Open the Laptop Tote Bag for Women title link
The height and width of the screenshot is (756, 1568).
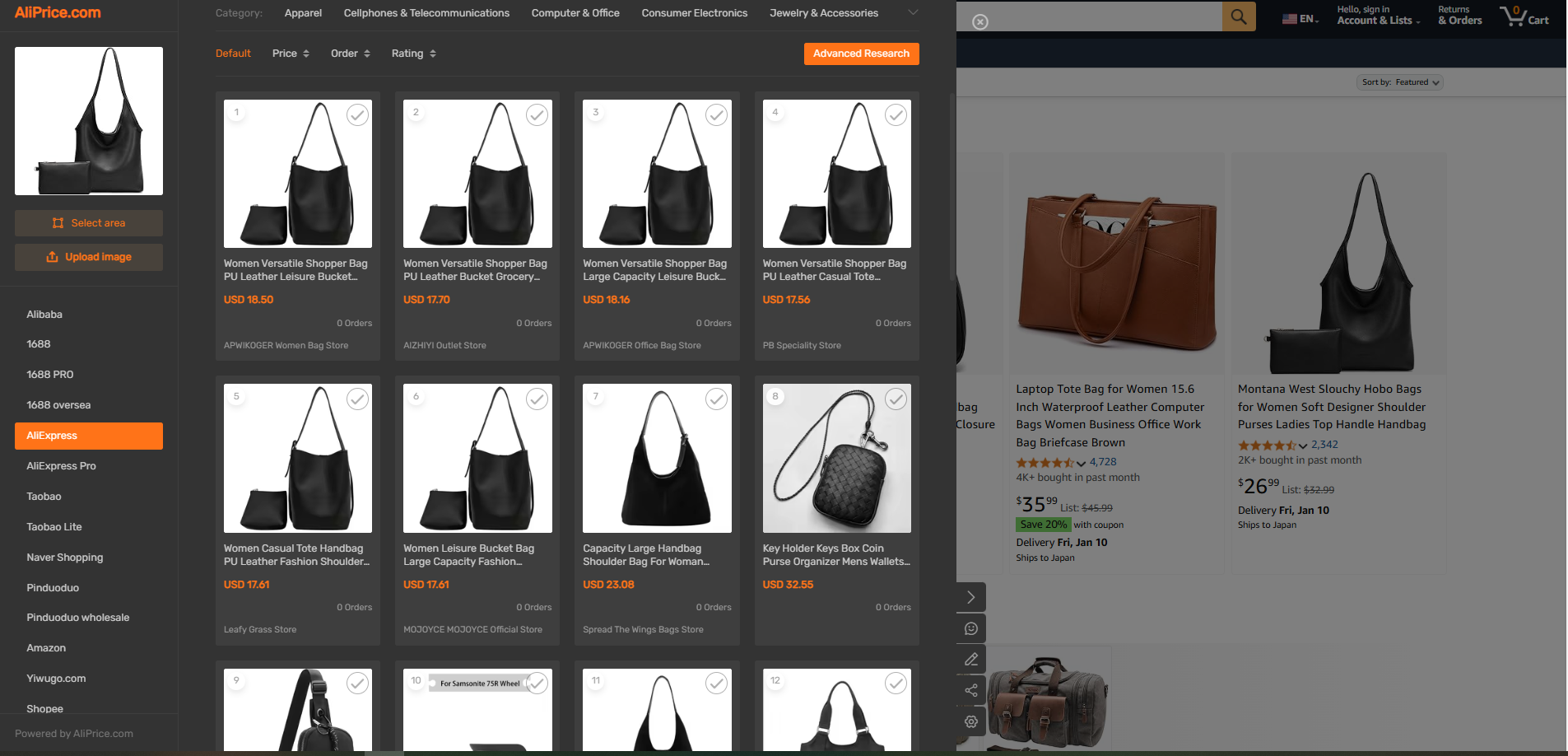click(1110, 416)
